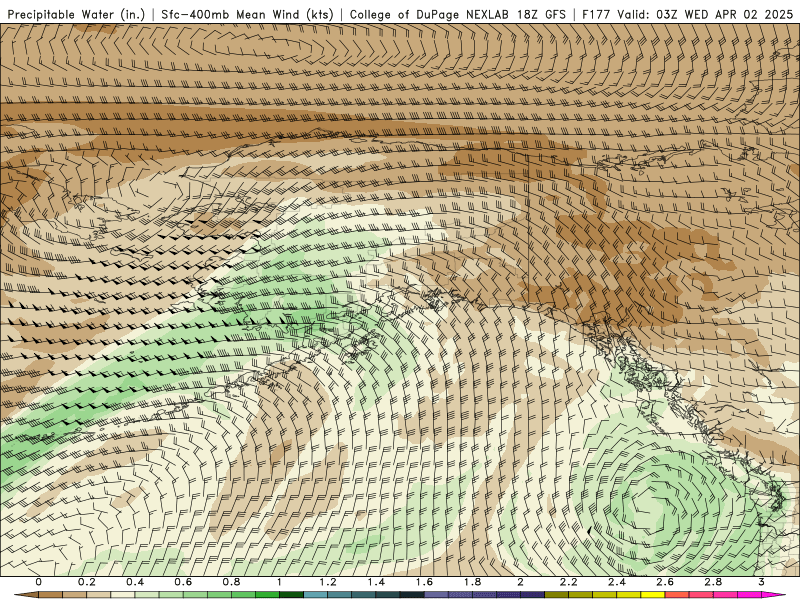Click the navy swatch left of the 2 tick

(x=508, y=595)
